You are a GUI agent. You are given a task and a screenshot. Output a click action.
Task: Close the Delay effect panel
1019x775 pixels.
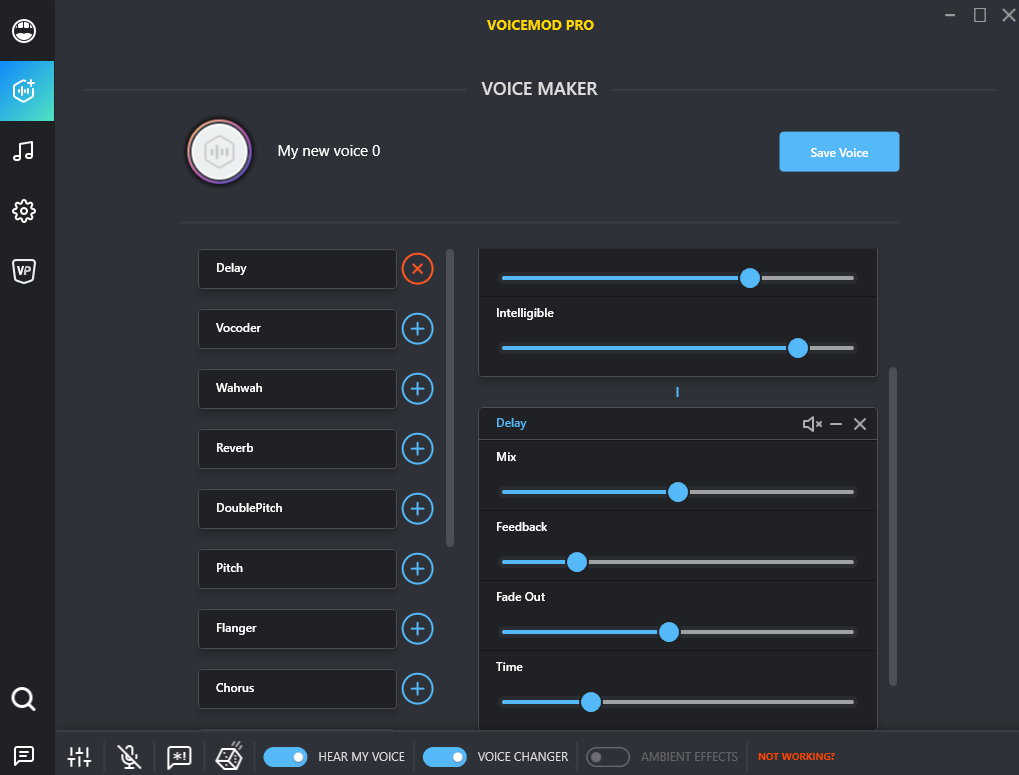pyautogui.click(x=860, y=424)
